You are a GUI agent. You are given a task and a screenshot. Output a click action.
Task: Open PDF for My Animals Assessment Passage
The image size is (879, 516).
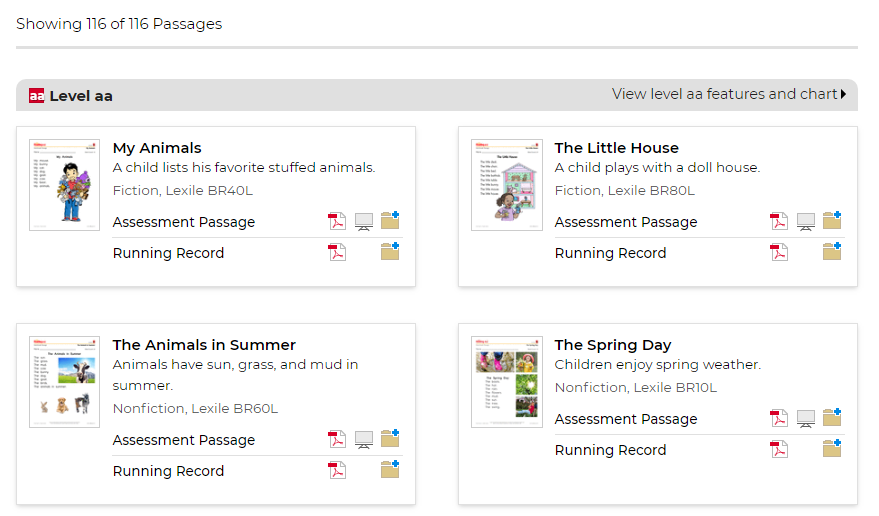coord(337,222)
